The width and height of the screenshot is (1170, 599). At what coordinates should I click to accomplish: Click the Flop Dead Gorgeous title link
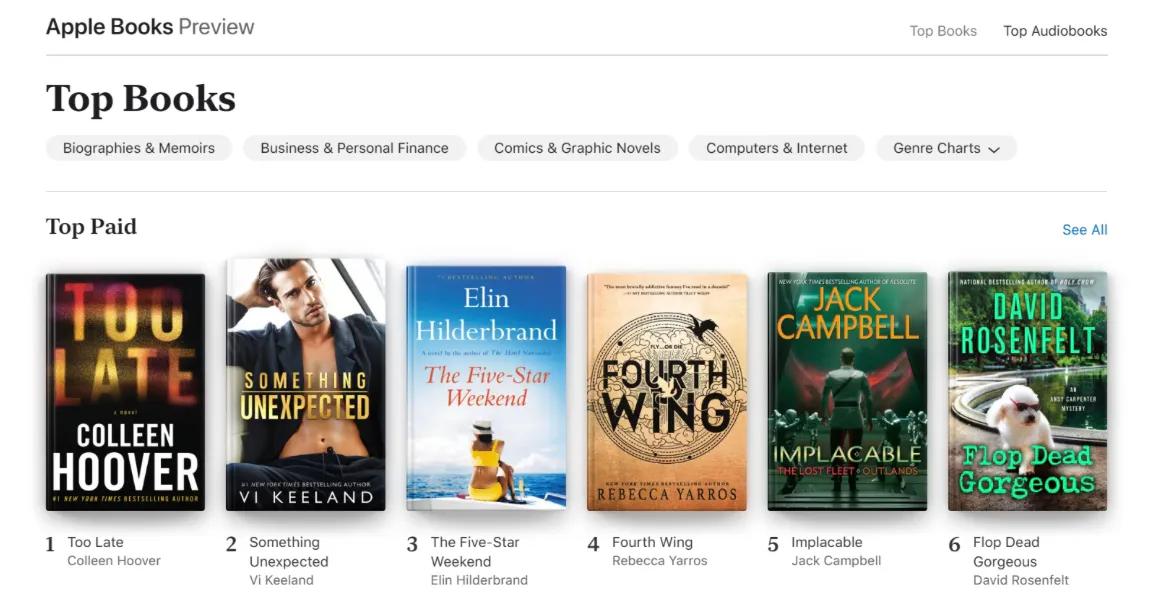click(x=1005, y=552)
